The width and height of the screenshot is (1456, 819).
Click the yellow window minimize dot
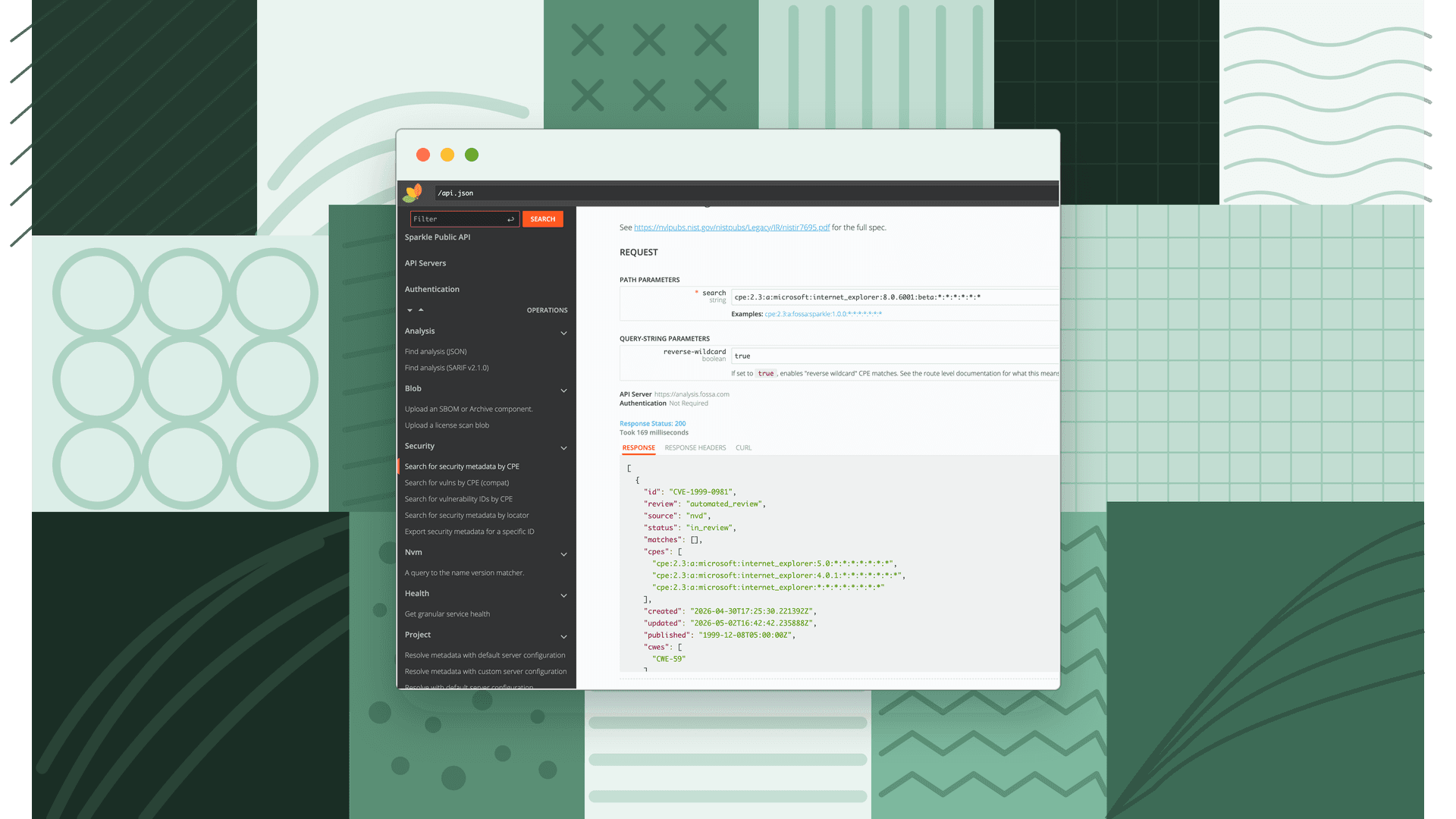(x=447, y=155)
